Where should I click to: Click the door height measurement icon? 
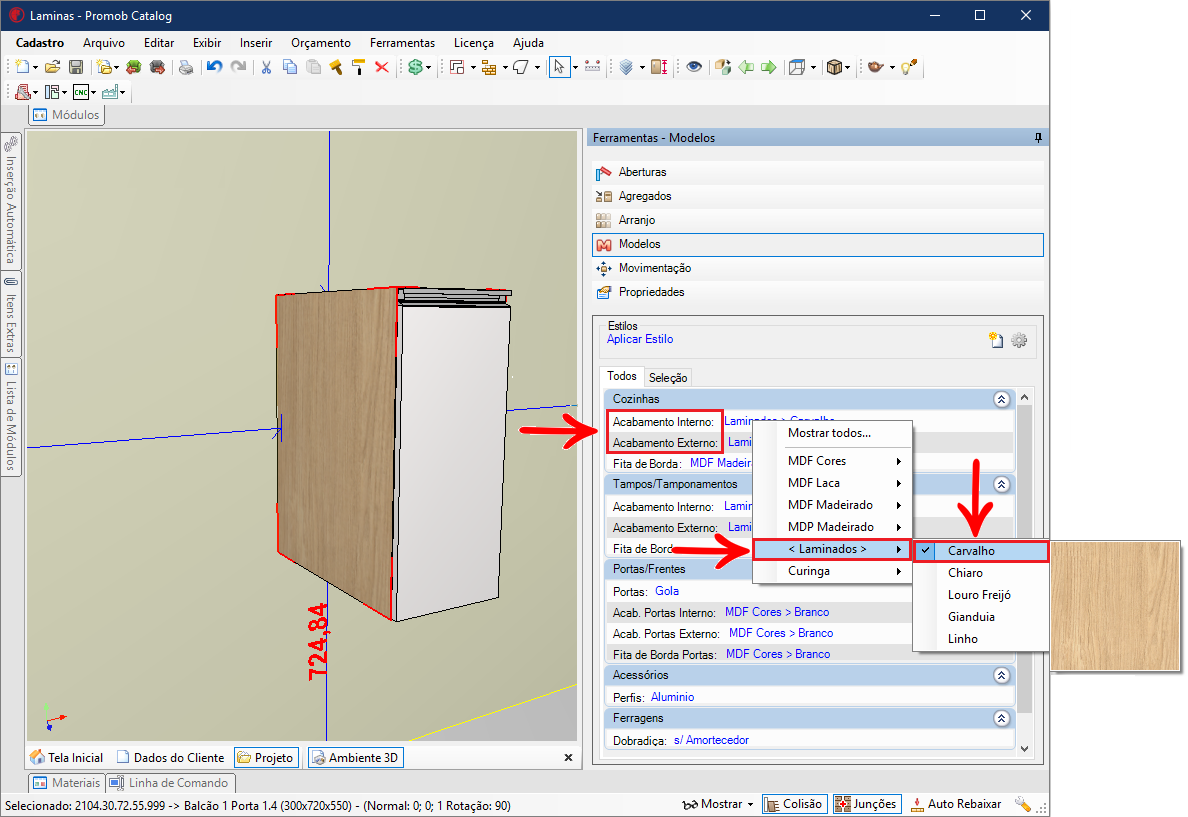(659, 67)
